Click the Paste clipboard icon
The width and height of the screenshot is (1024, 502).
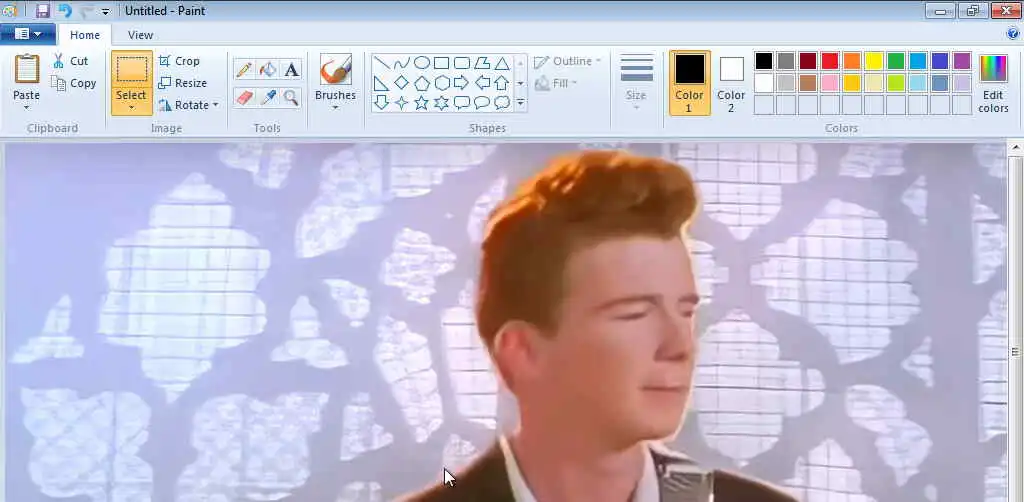[27, 69]
